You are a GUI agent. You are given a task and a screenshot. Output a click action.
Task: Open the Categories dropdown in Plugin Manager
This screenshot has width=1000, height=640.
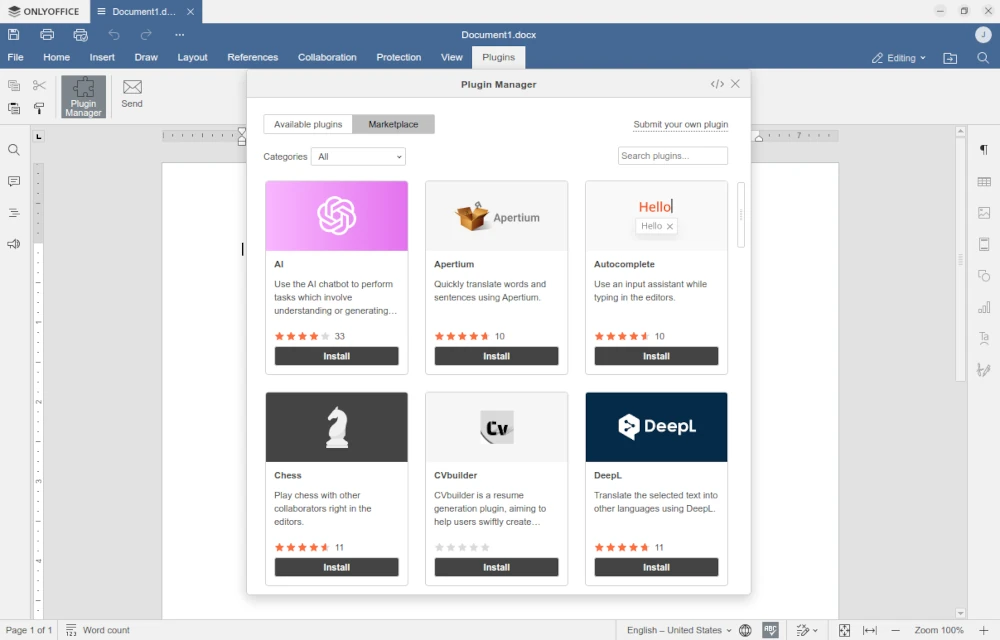coord(358,156)
